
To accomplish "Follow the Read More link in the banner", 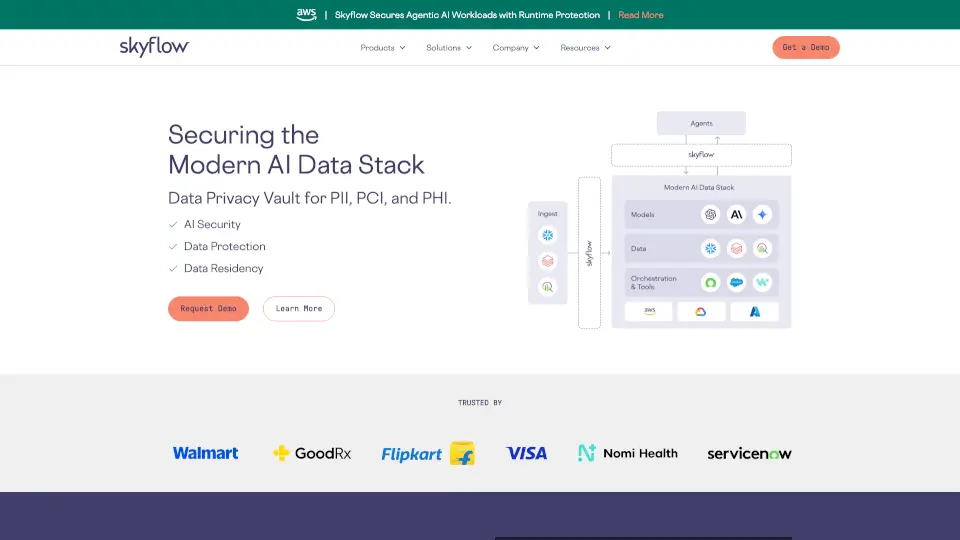I will 641,15.
